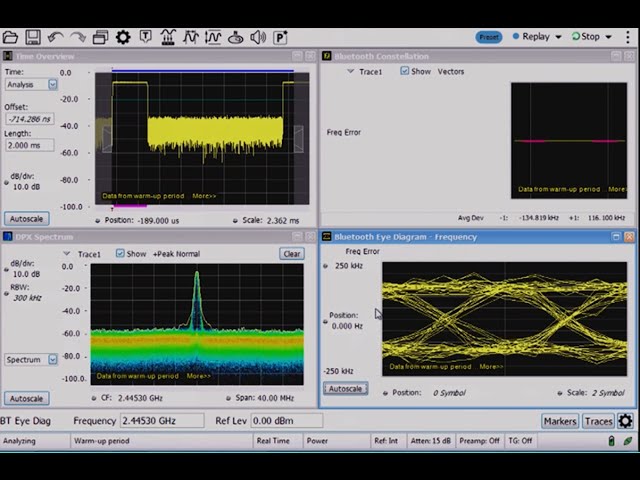Screen dimensions: 640x480
Task: Expand the Stop dropdown arrow
Action: click(608, 37)
